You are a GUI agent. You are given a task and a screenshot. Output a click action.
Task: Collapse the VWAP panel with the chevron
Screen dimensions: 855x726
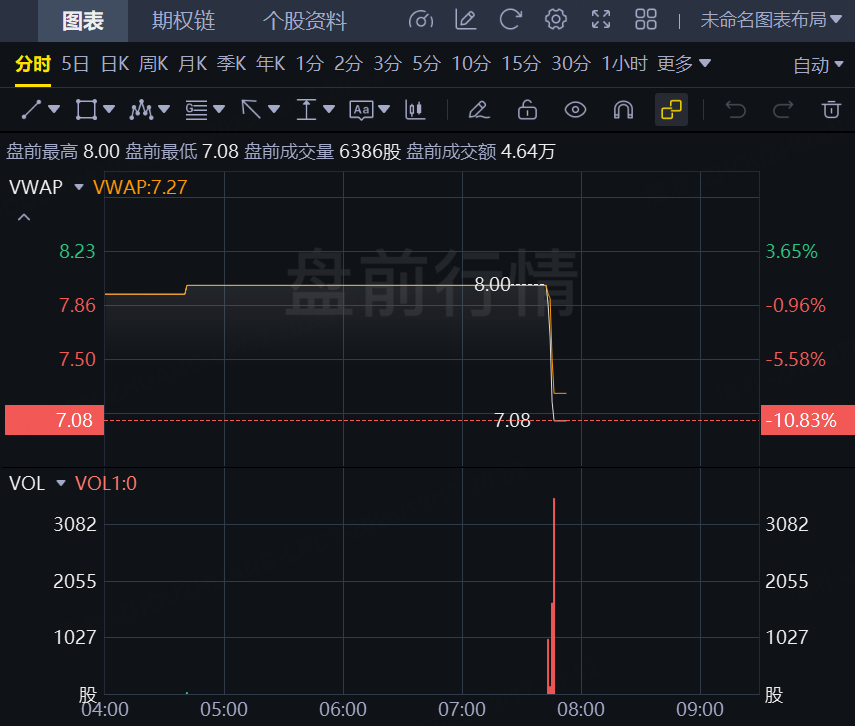(x=23, y=216)
